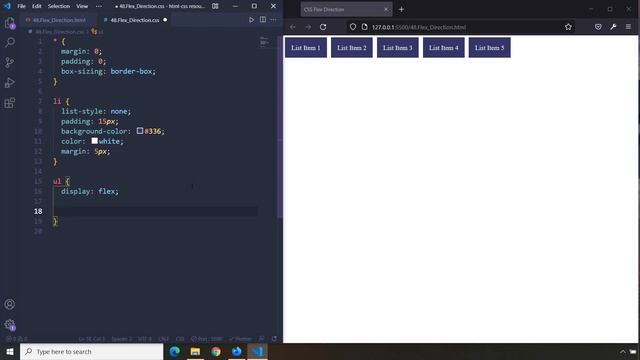Open the Manage gear in VS Code

tap(10, 325)
